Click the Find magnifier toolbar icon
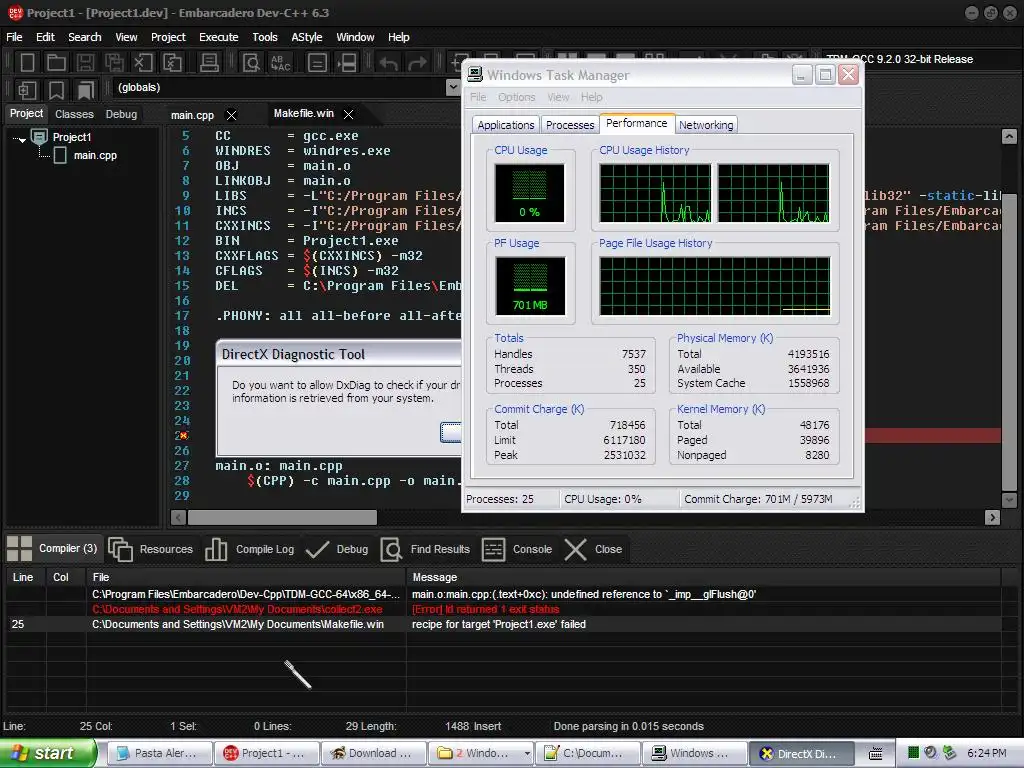1024x768 pixels. (x=251, y=63)
